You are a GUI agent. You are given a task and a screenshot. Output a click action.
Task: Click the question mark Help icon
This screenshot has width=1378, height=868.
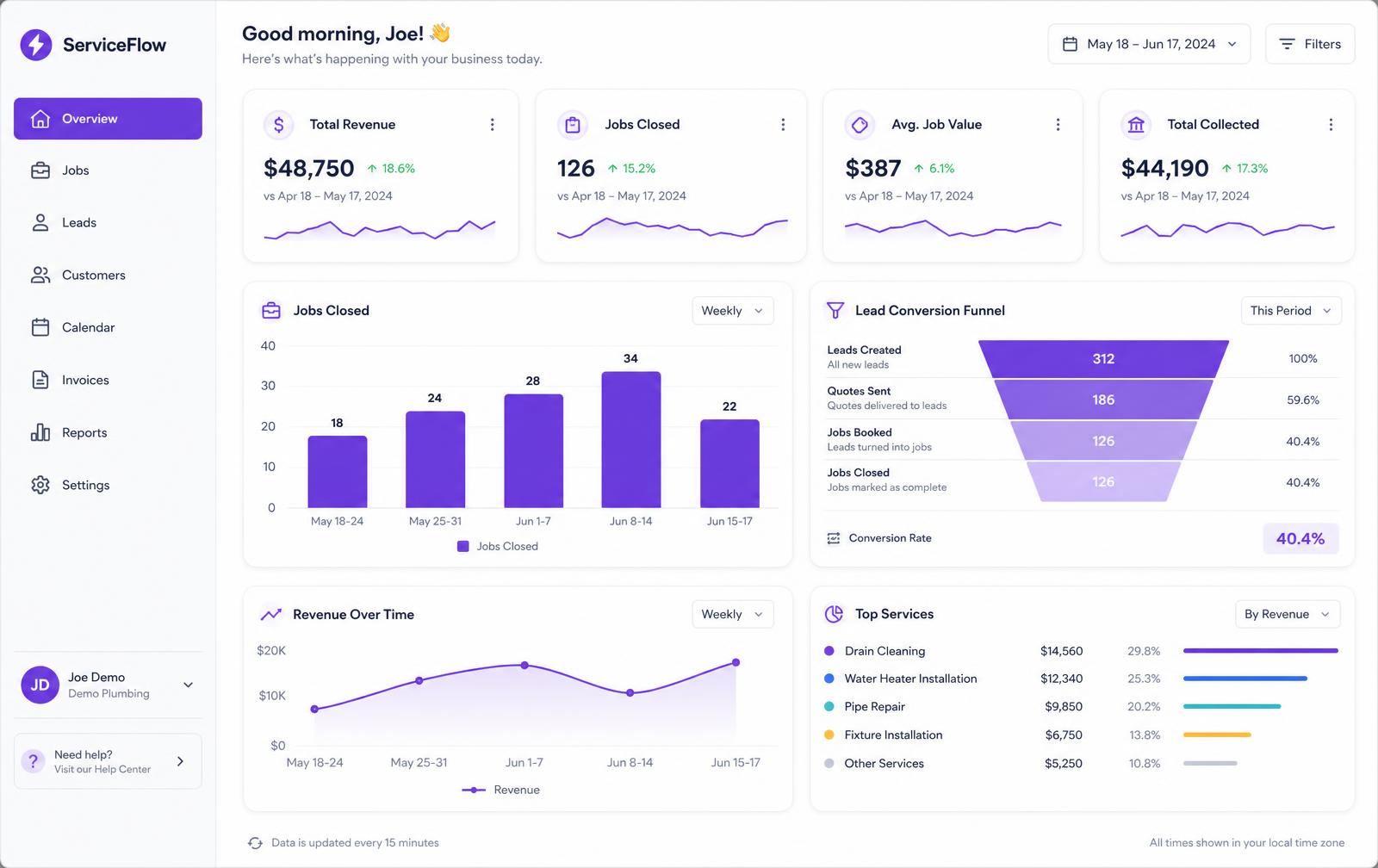pos(33,761)
